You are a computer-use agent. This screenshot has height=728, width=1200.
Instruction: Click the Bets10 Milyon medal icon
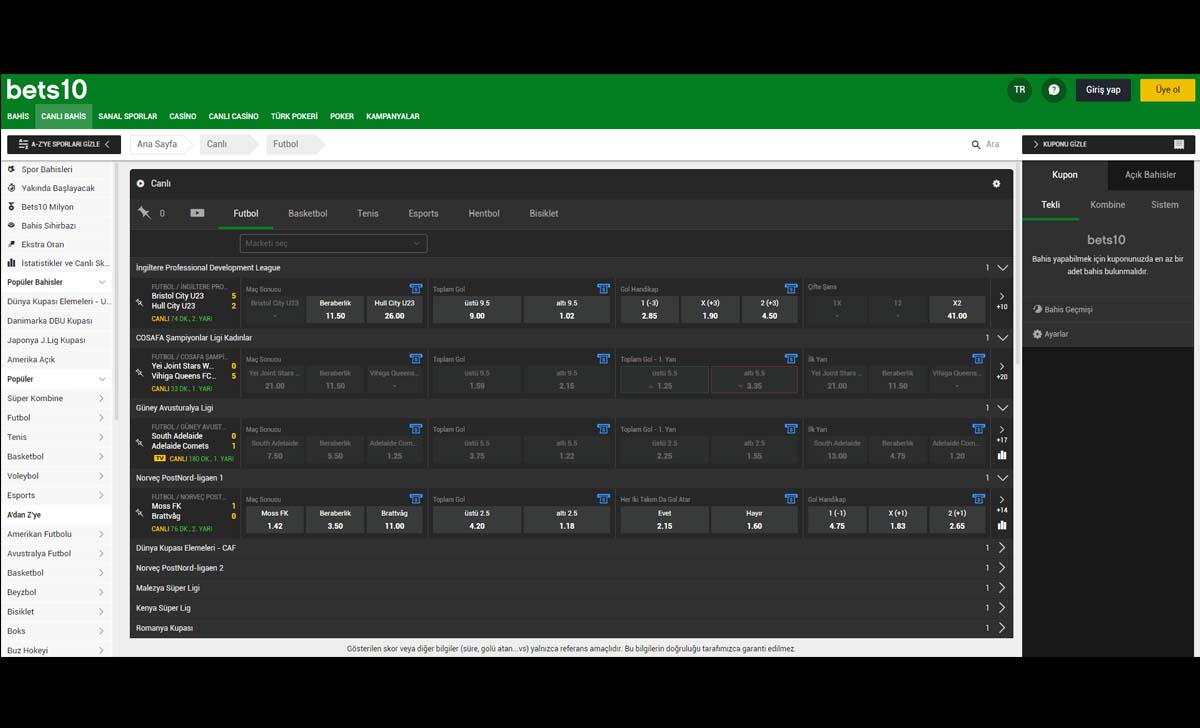pyautogui.click(x=11, y=207)
